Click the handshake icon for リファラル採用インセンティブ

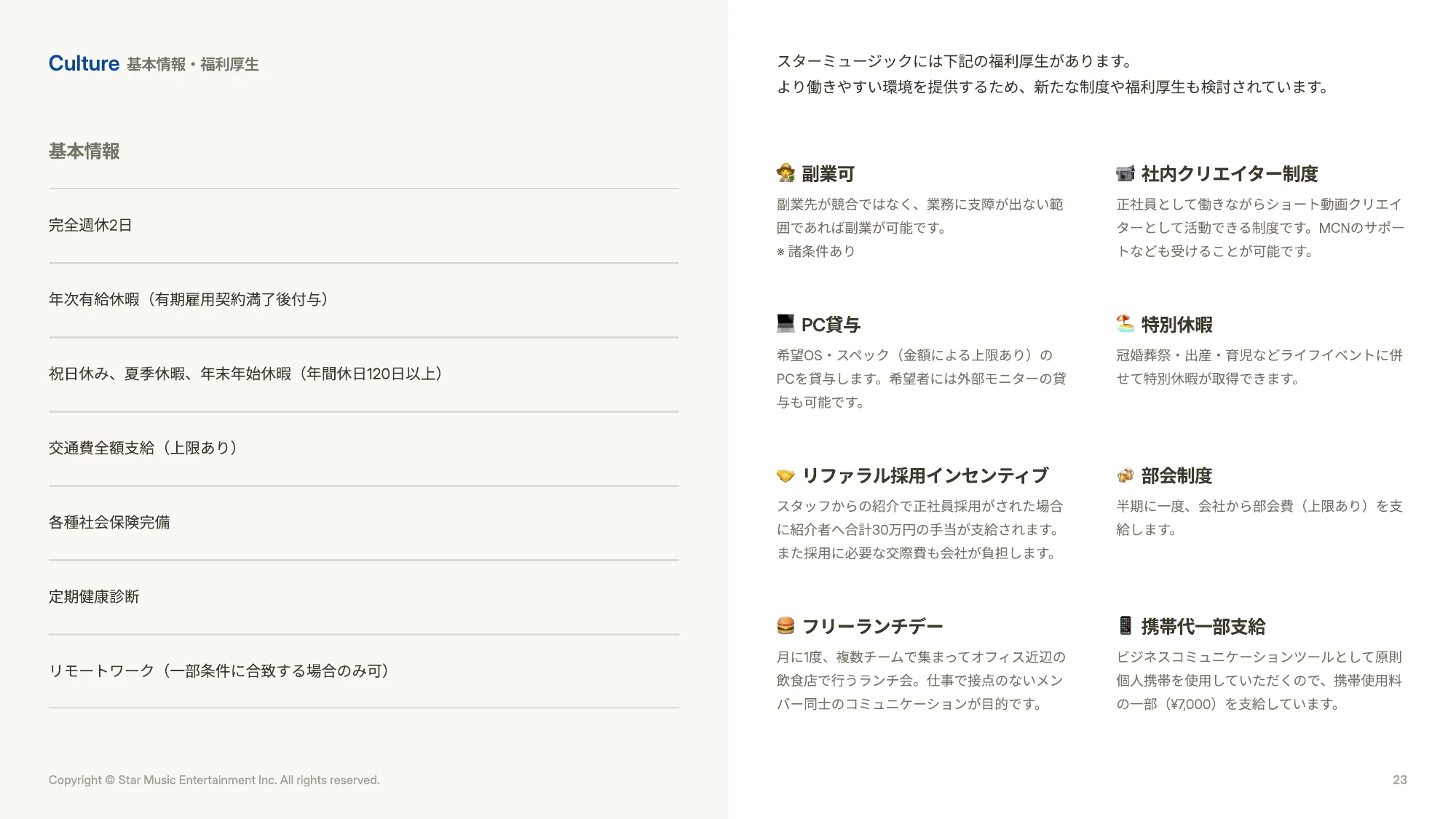pos(786,475)
